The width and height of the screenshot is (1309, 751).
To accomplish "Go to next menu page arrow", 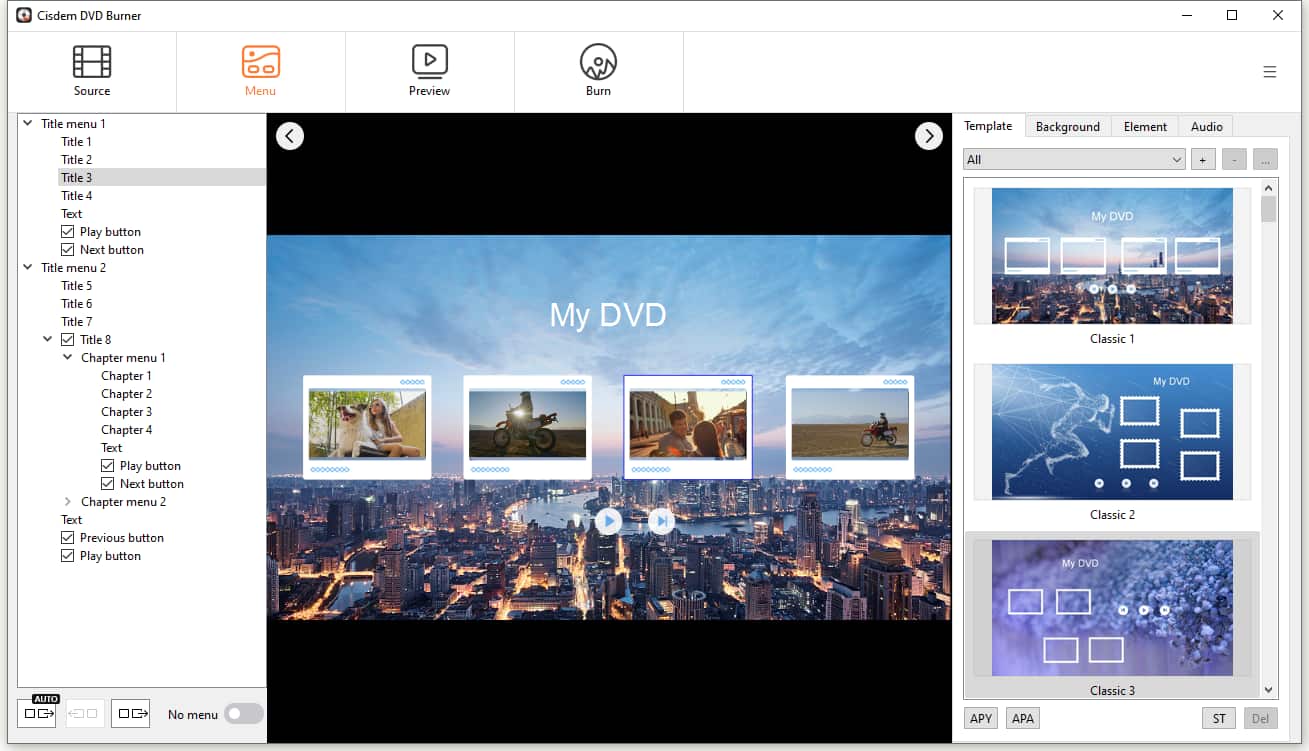I will [928, 136].
